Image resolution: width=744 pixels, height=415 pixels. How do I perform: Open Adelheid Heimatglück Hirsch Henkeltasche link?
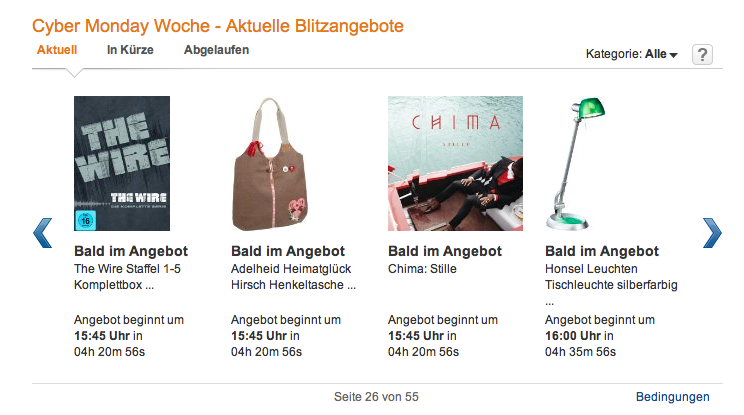pos(293,277)
